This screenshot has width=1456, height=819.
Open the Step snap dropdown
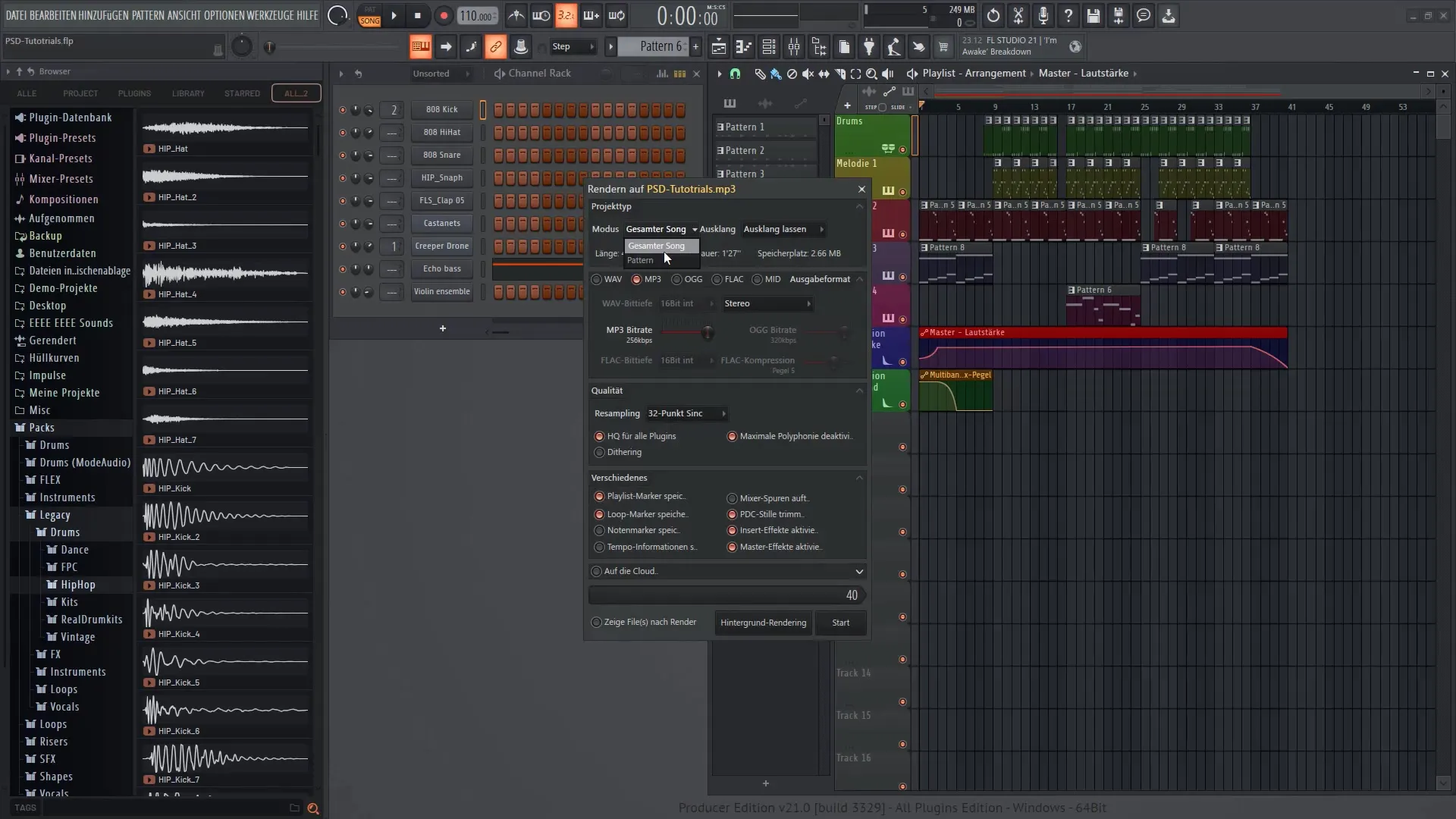pos(573,47)
